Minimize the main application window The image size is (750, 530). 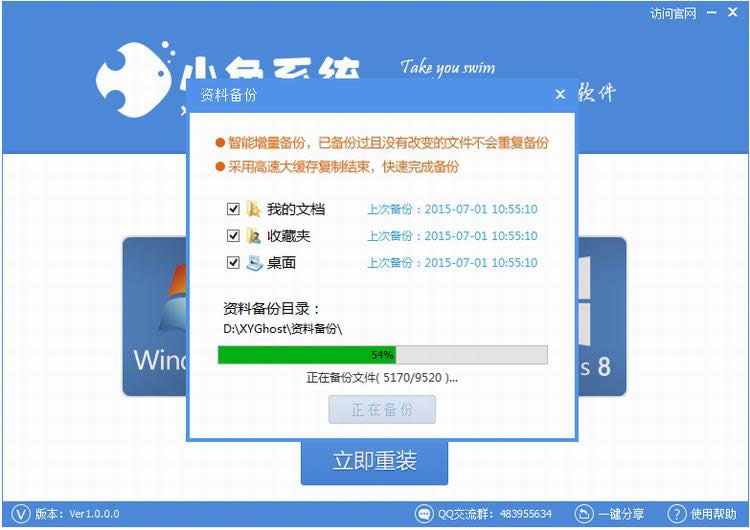click(712, 13)
